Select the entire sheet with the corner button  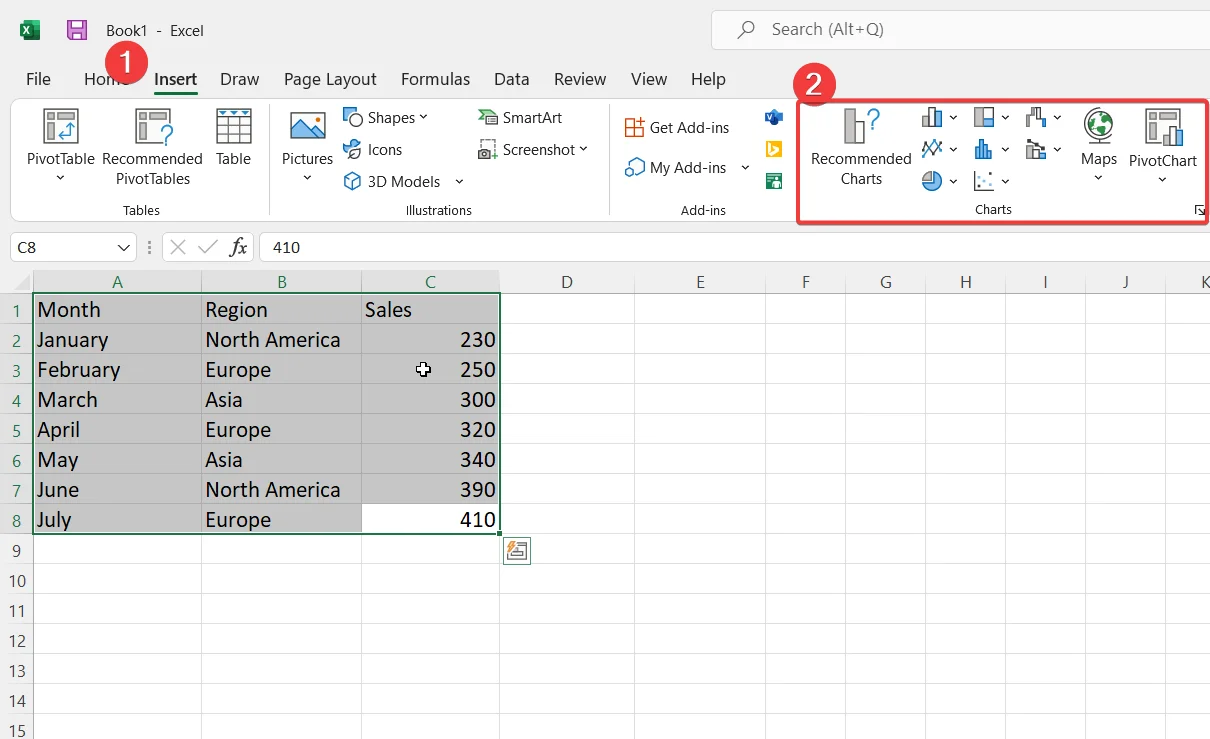(x=16, y=282)
